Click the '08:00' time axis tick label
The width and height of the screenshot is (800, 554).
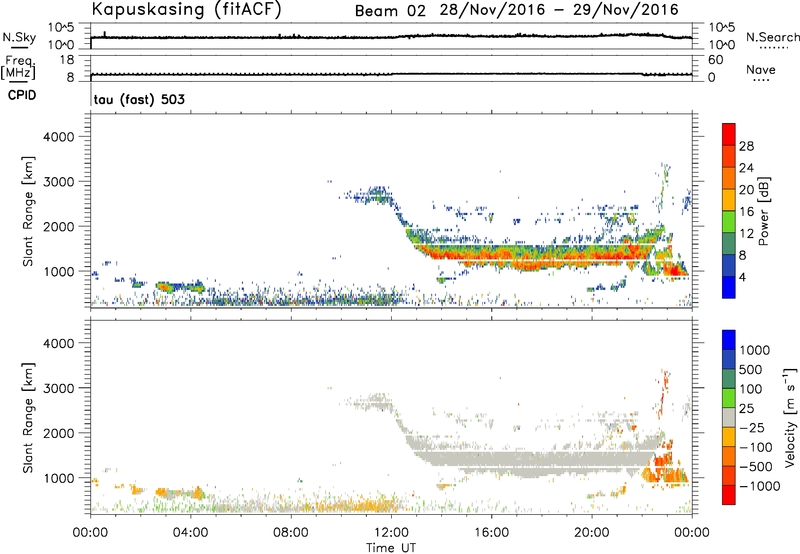click(290, 533)
